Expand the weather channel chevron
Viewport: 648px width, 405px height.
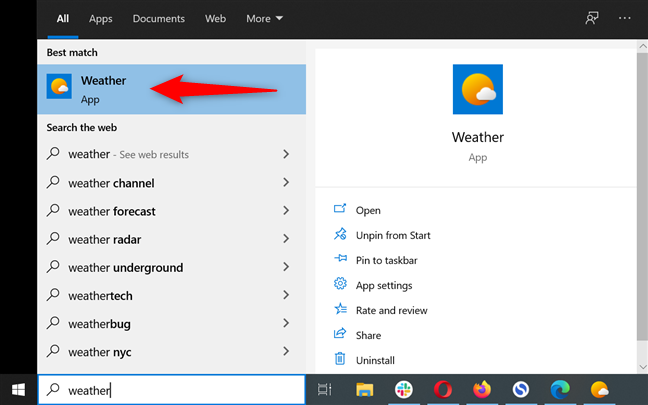(x=286, y=182)
